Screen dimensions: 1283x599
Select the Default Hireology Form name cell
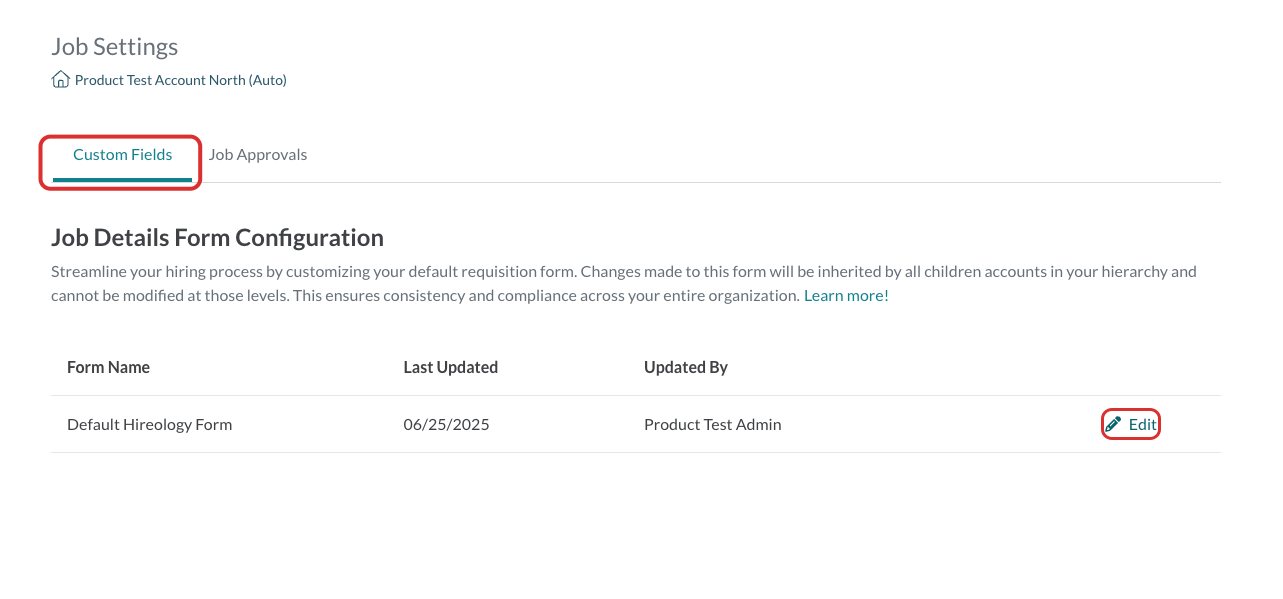point(150,424)
